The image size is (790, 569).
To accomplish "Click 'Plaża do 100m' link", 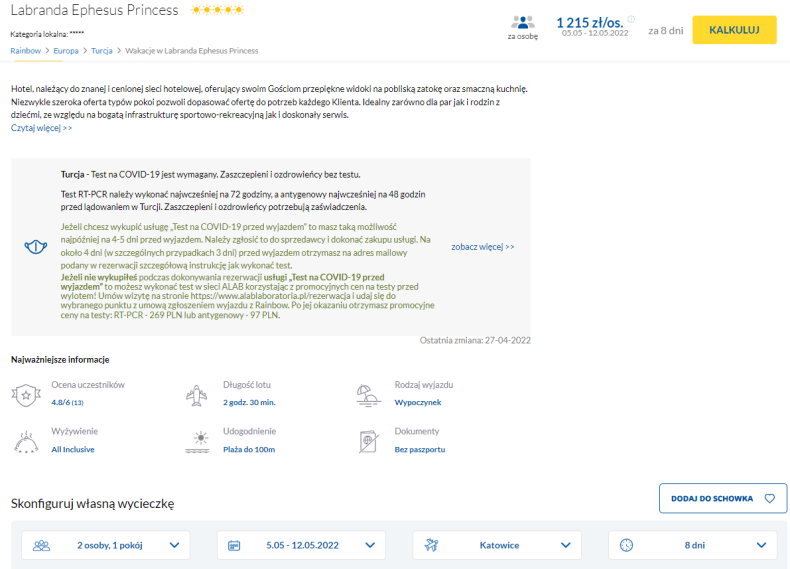I will (x=249, y=449).
